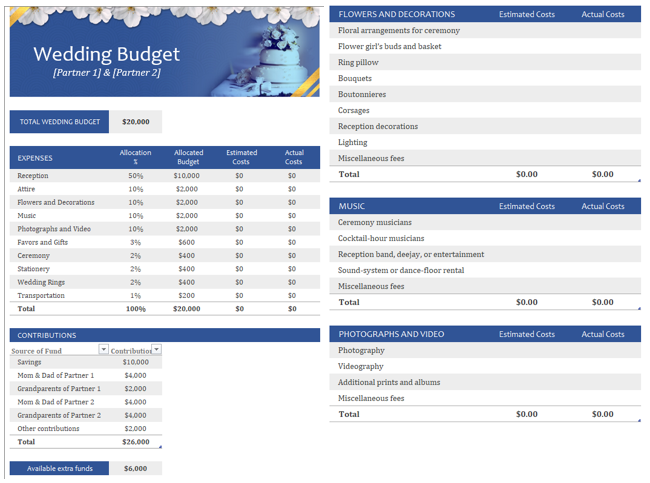
Task: Click the $200 Transportation allocated budget
Action: click(187, 295)
